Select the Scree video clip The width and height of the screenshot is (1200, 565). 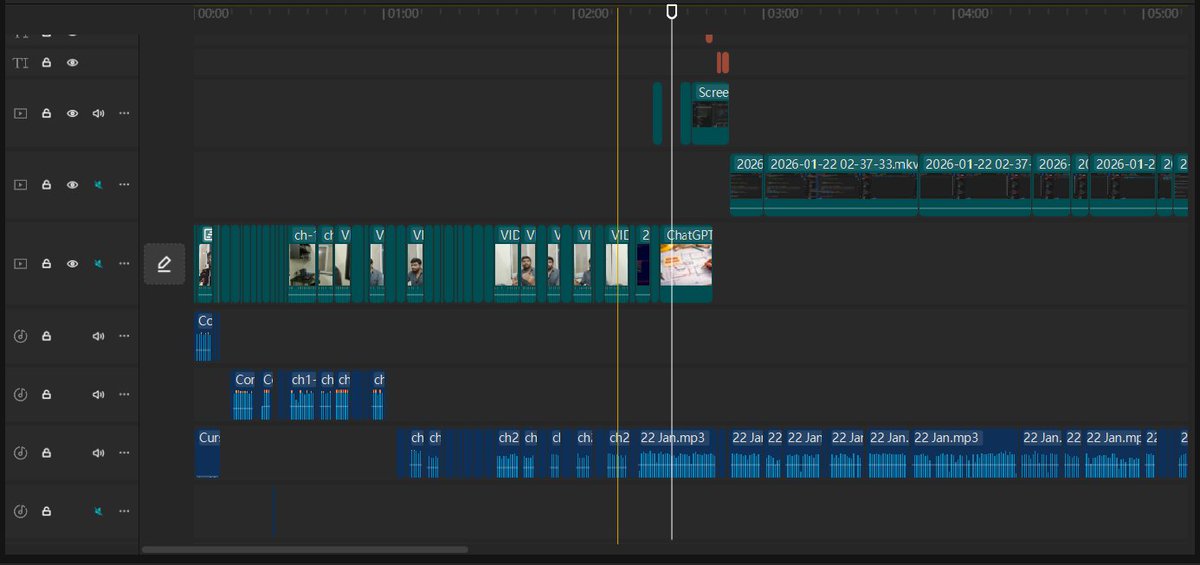pyautogui.click(x=711, y=113)
